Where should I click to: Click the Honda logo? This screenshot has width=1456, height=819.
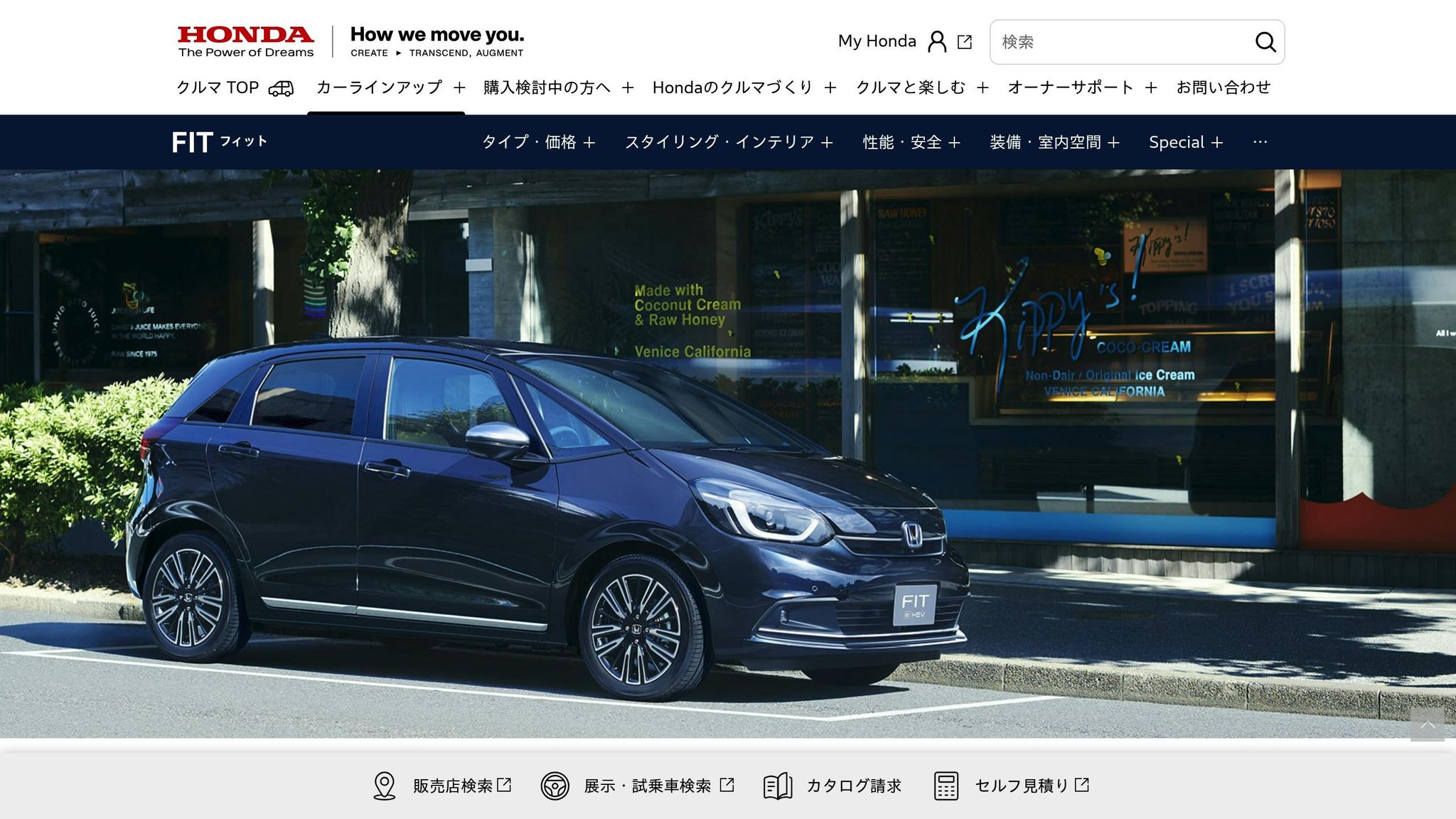[x=245, y=39]
